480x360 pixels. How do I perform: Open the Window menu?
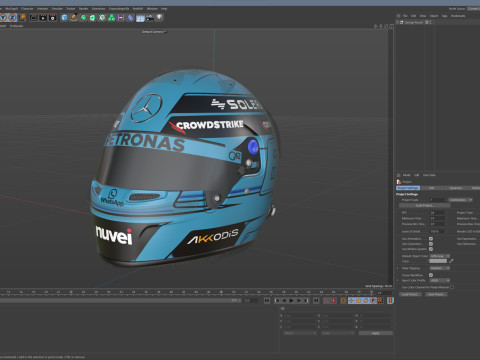tap(152, 9)
